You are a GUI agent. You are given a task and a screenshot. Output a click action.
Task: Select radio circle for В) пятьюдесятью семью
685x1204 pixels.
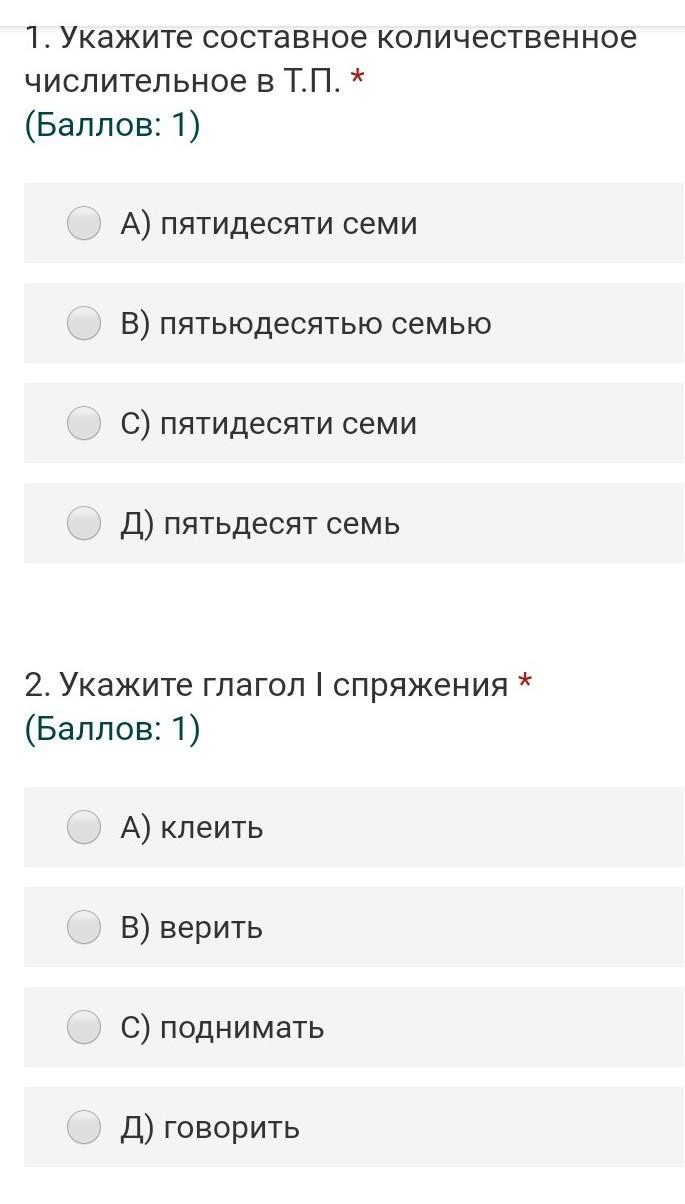[84, 323]
